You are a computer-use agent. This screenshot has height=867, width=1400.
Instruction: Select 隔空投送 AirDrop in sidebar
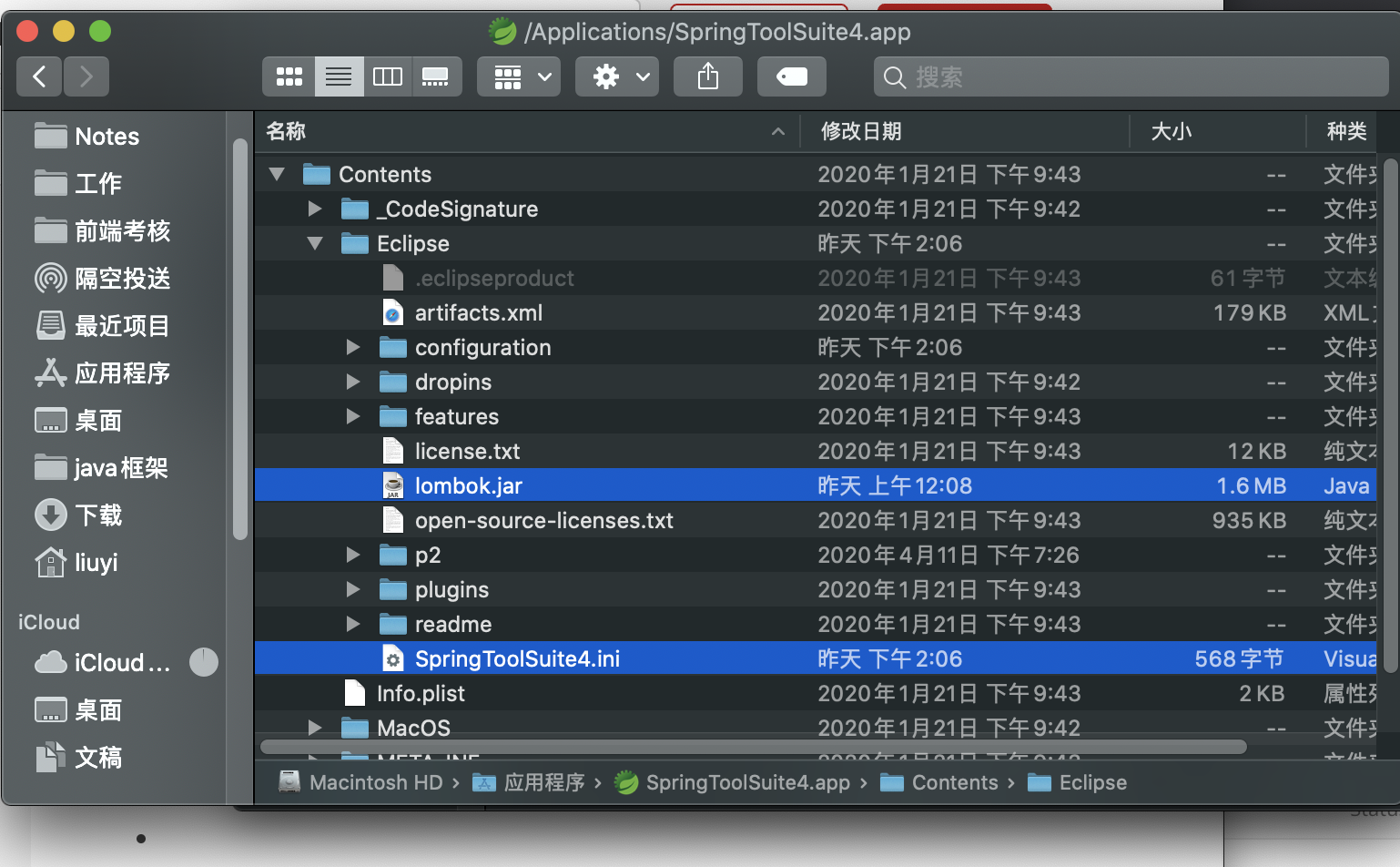tap(102, 279)
